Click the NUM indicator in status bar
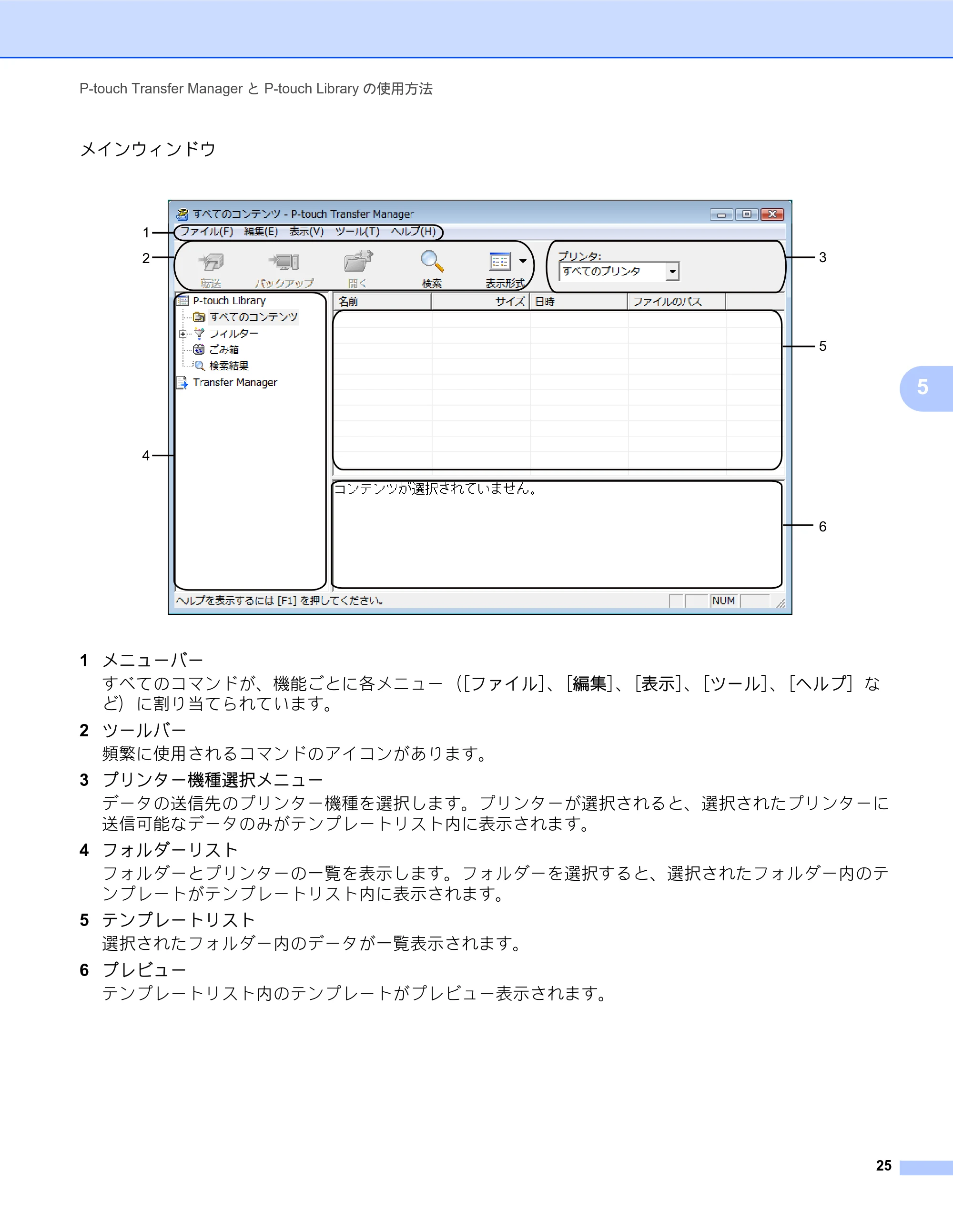 coord(723,601)
